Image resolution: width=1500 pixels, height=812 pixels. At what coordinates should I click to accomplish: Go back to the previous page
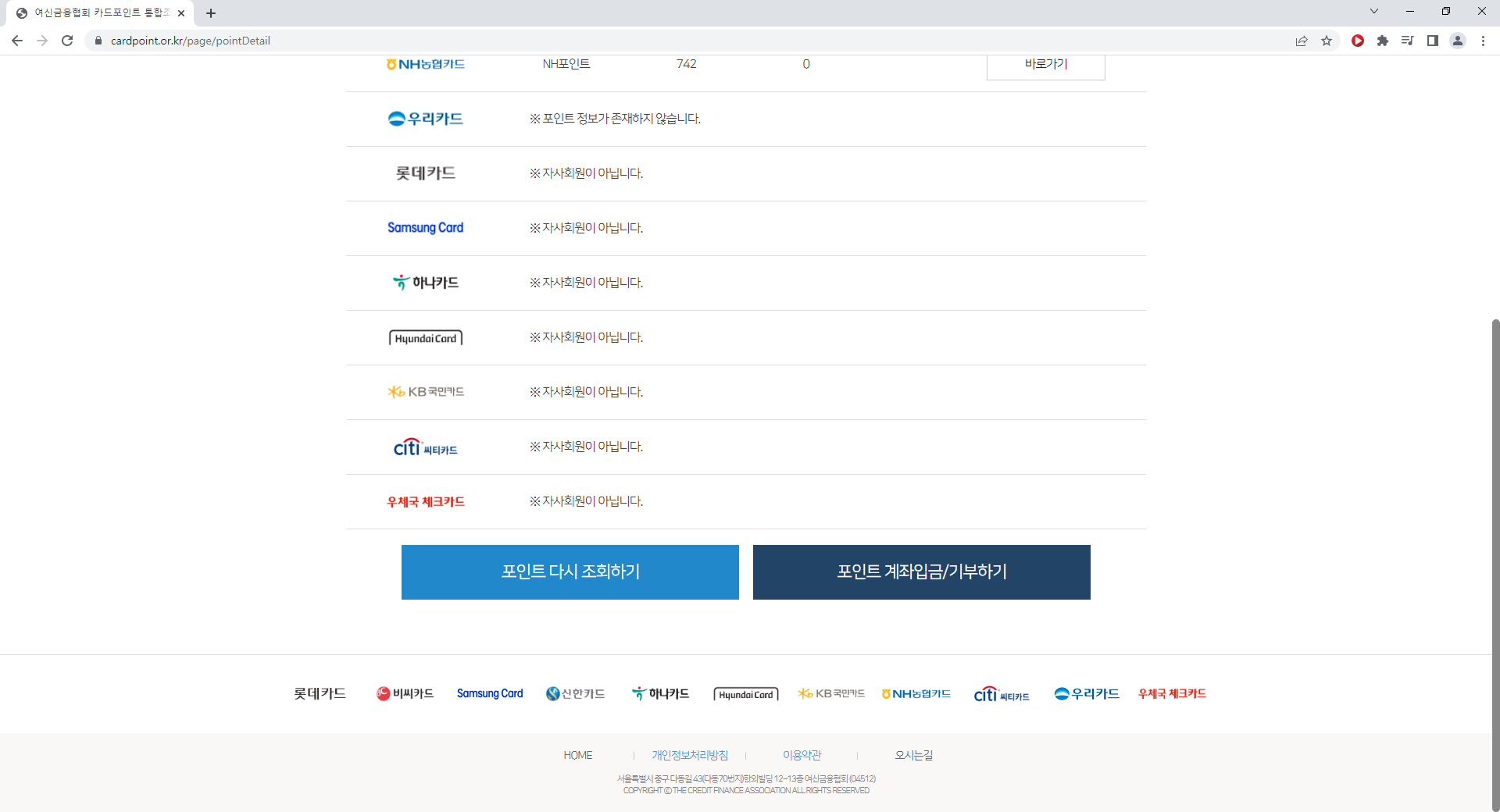coord(17,41)
